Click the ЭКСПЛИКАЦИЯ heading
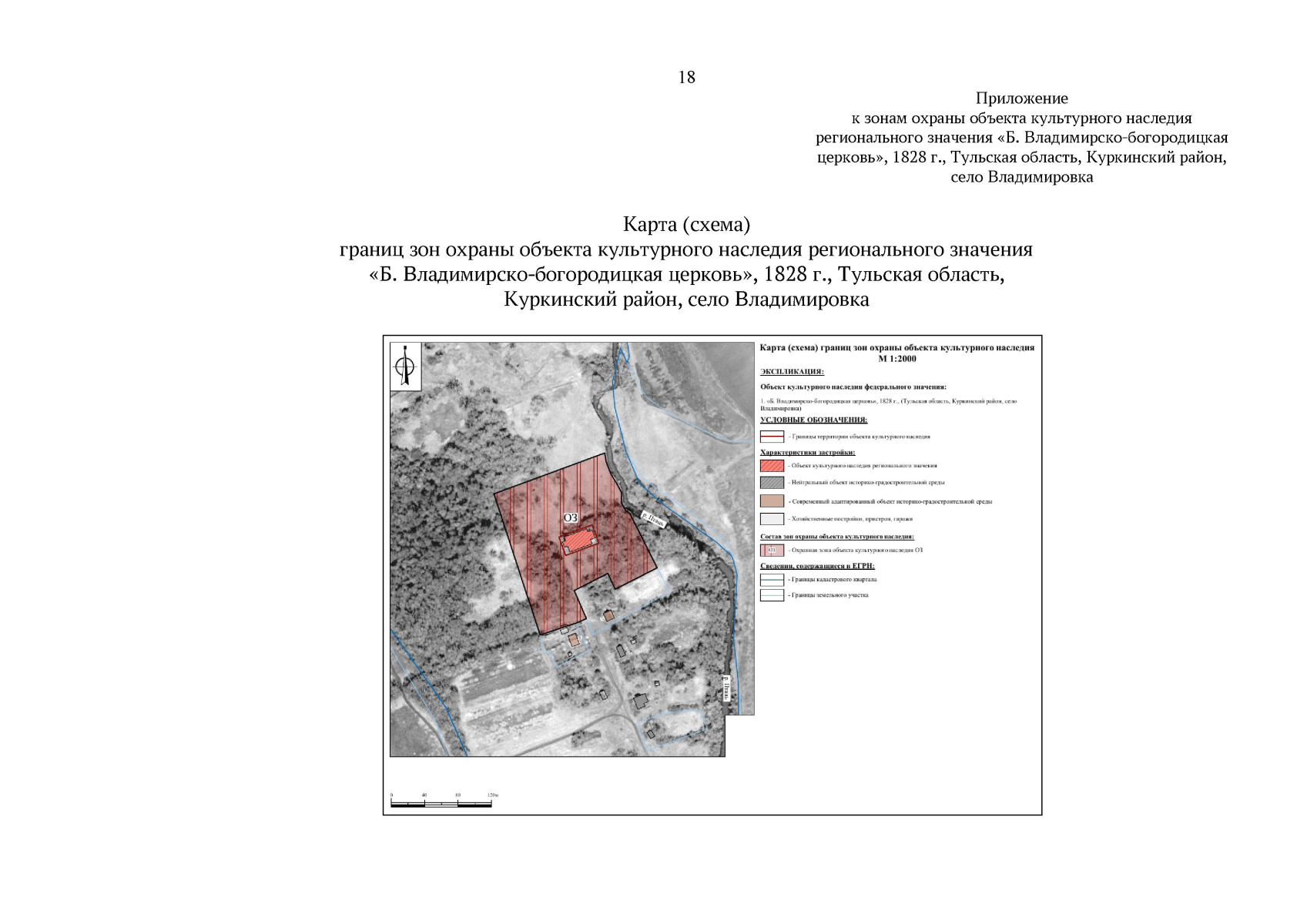 click(791, 371)
